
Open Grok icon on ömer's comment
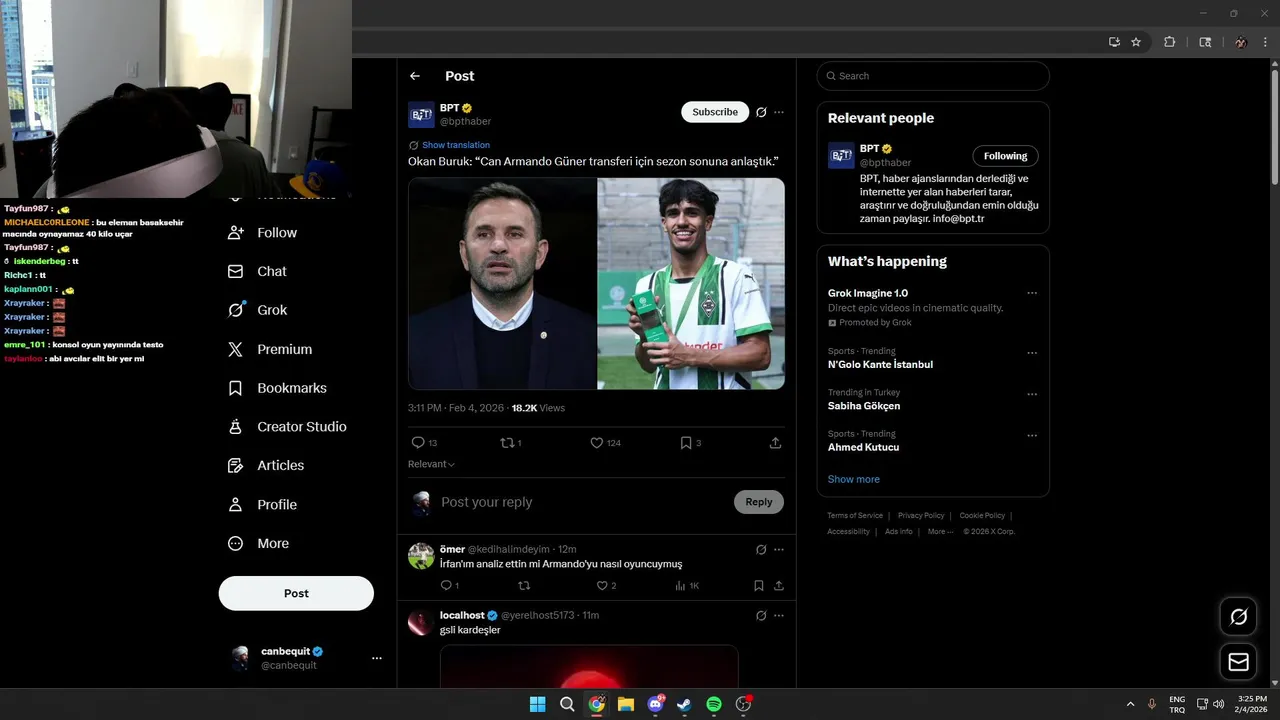[x=761, y=549]
